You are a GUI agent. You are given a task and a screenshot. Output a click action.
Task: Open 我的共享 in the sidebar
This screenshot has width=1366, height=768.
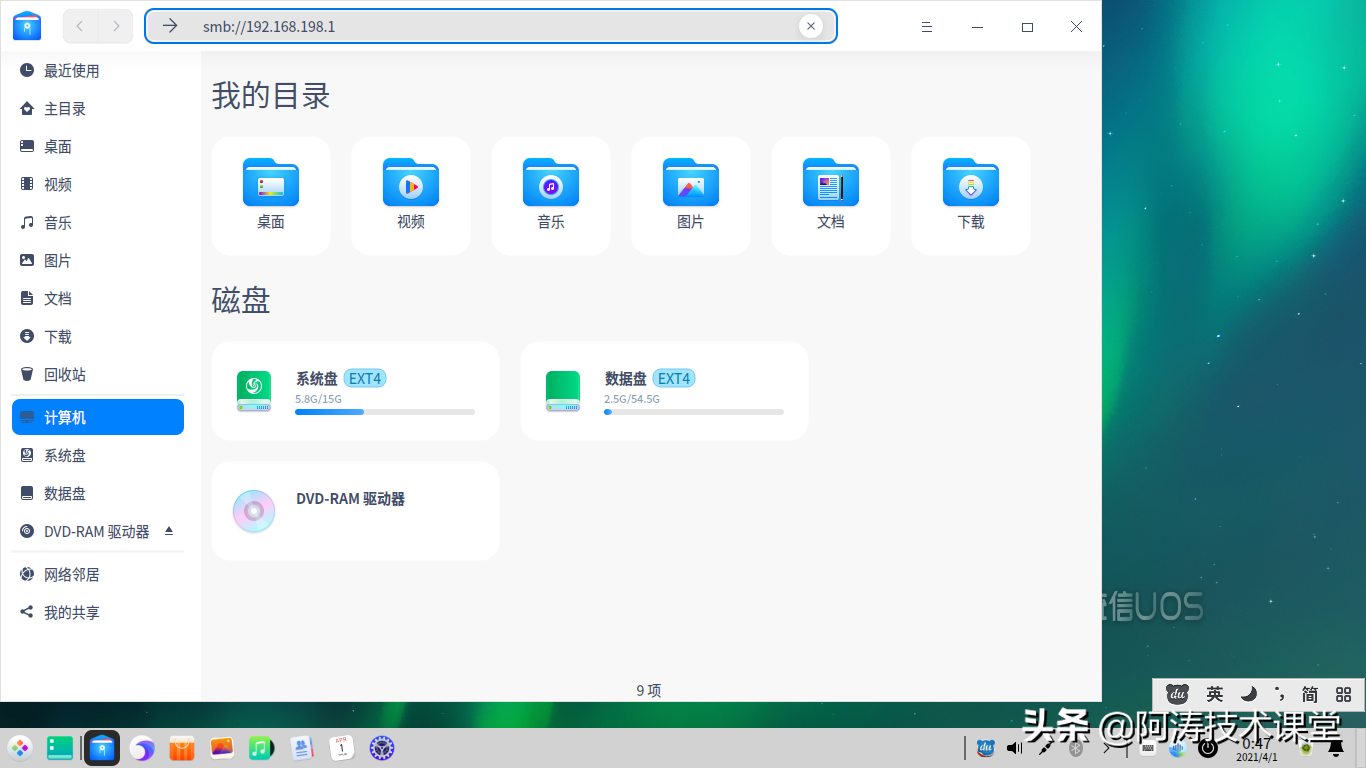click(97, 613)
